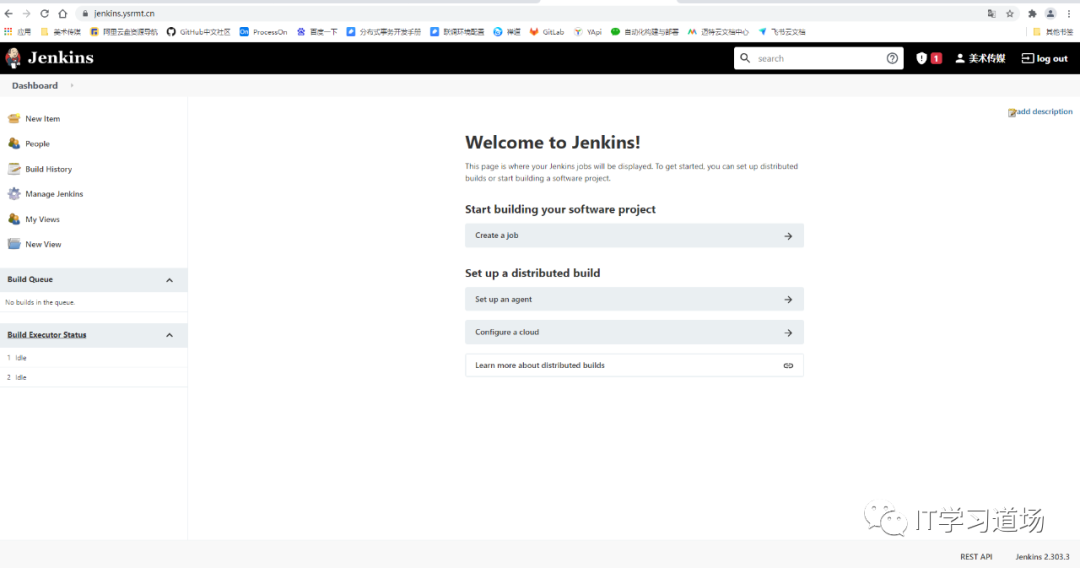Go back with the browser back arrow

pyautogui.click(x=9, y=14)
